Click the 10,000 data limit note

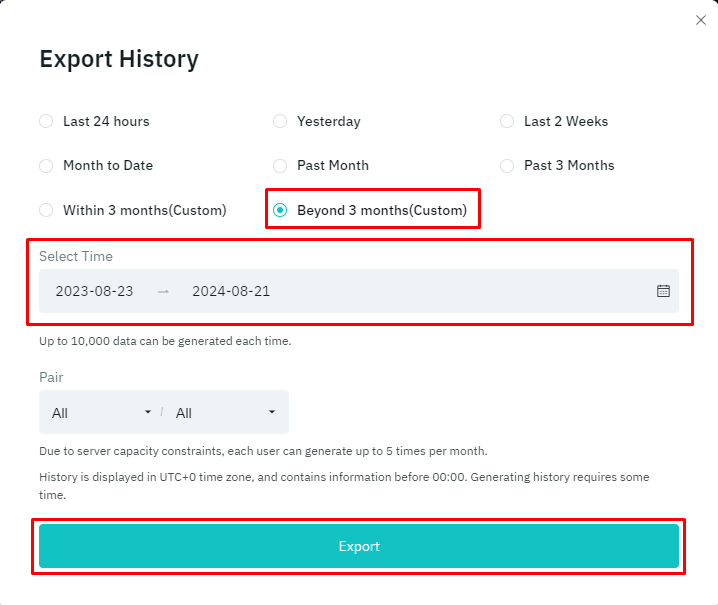[x=165, y=341]
